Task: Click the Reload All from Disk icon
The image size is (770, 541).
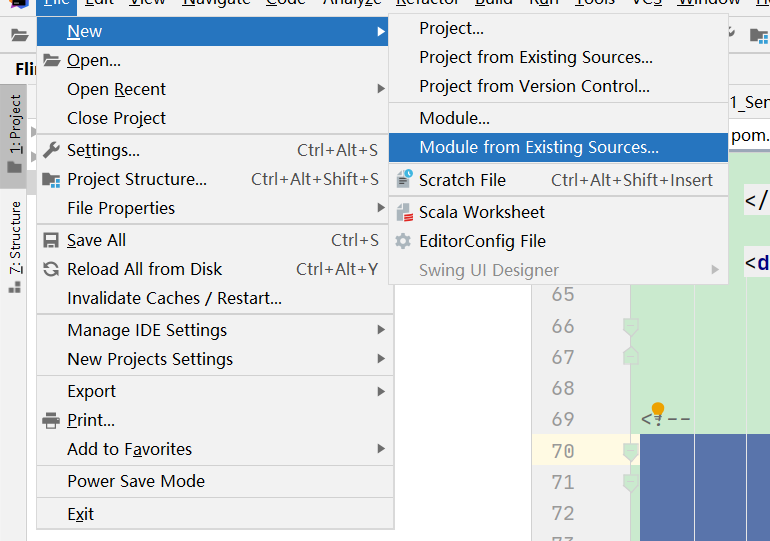Action: pyautogui.click(x=52, y=269)
